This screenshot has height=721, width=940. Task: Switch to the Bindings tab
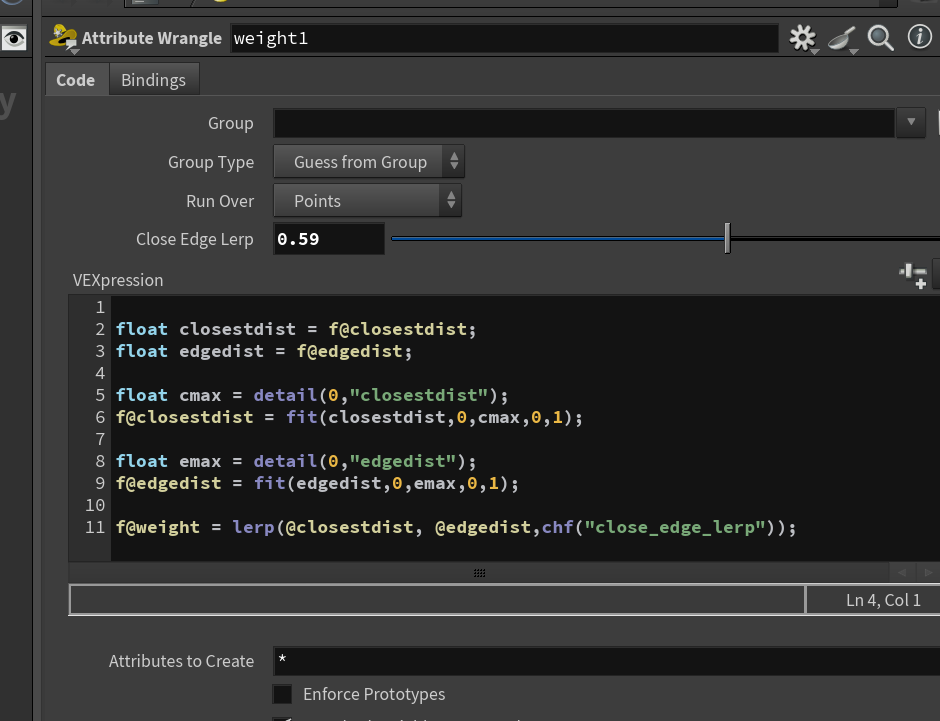pyautogui.click(x=153, y=80)
